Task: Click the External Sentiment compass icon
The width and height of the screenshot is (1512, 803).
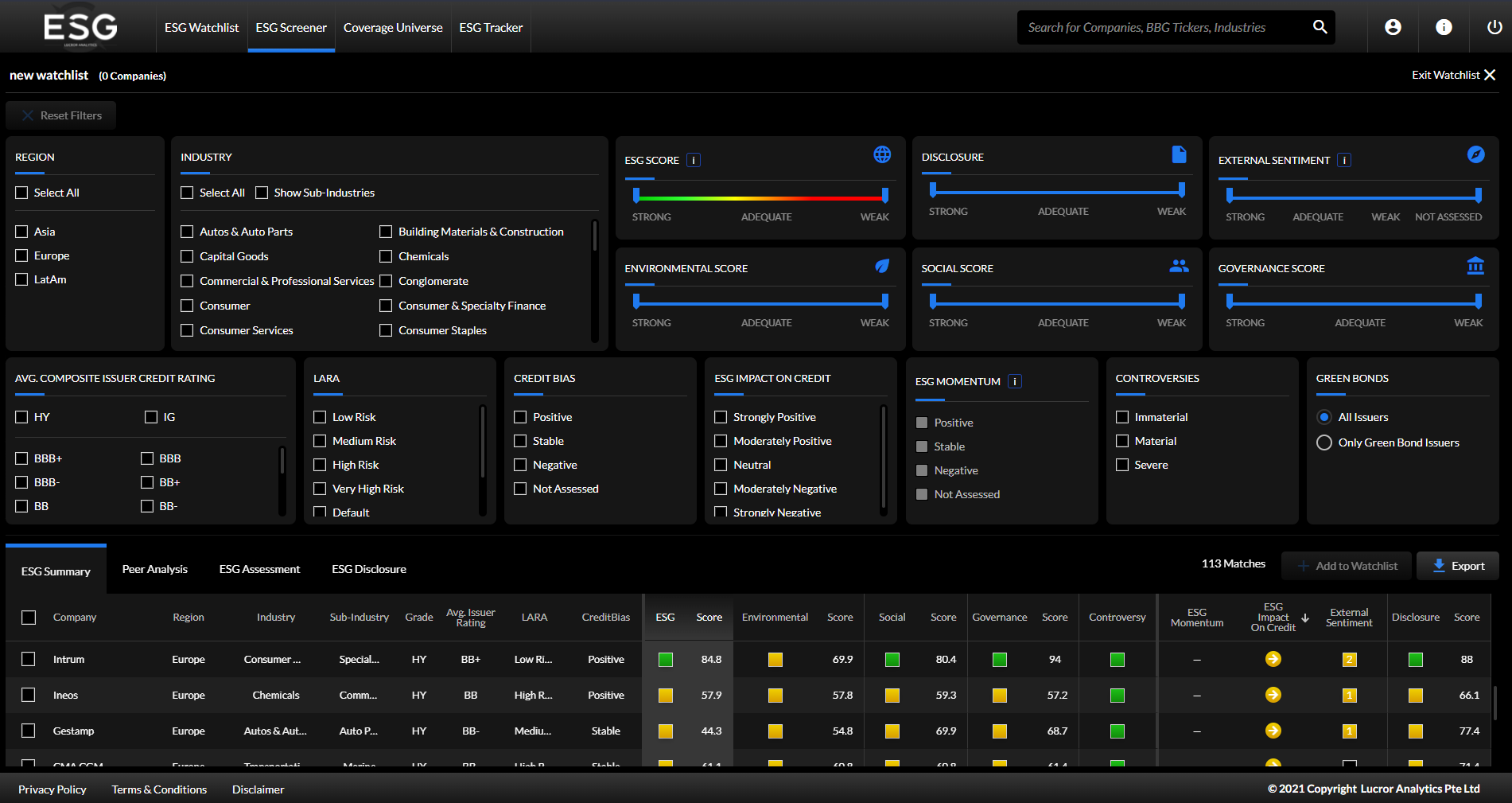Action: 1475,154
